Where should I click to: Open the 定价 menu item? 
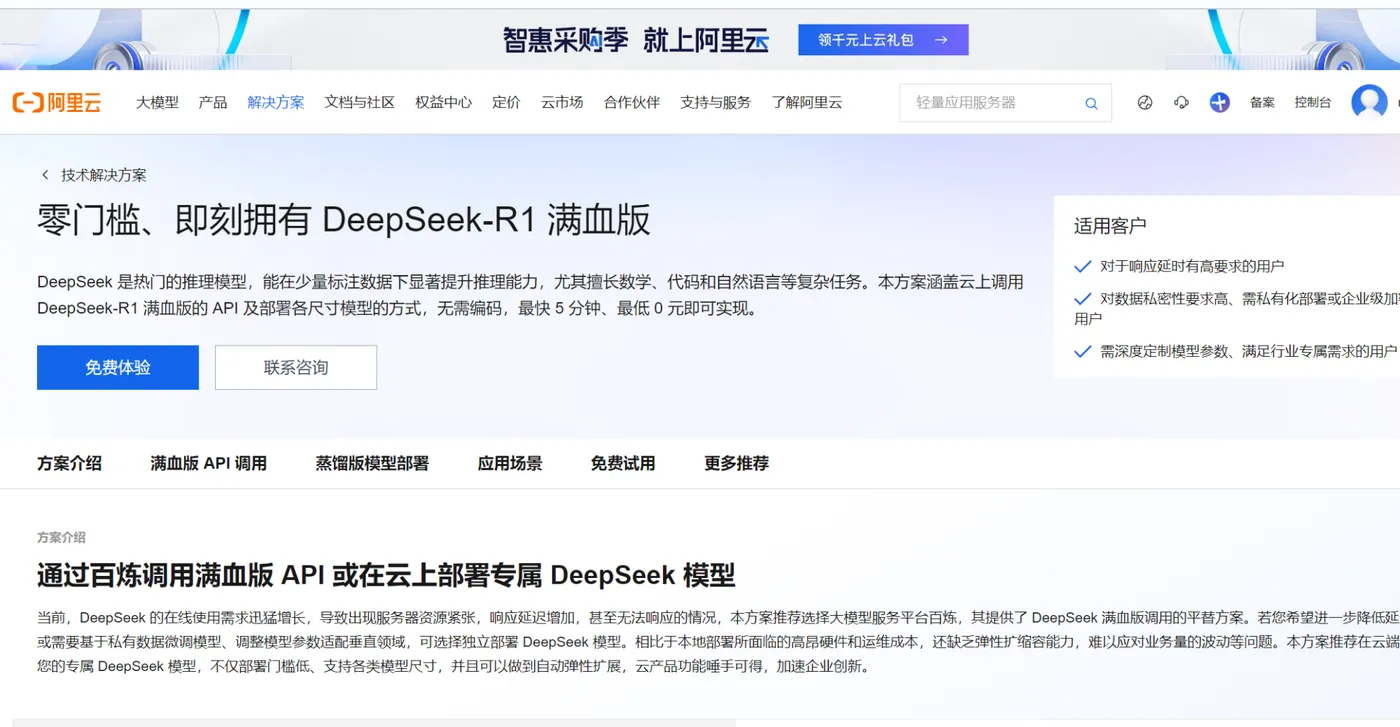(506, 102)
